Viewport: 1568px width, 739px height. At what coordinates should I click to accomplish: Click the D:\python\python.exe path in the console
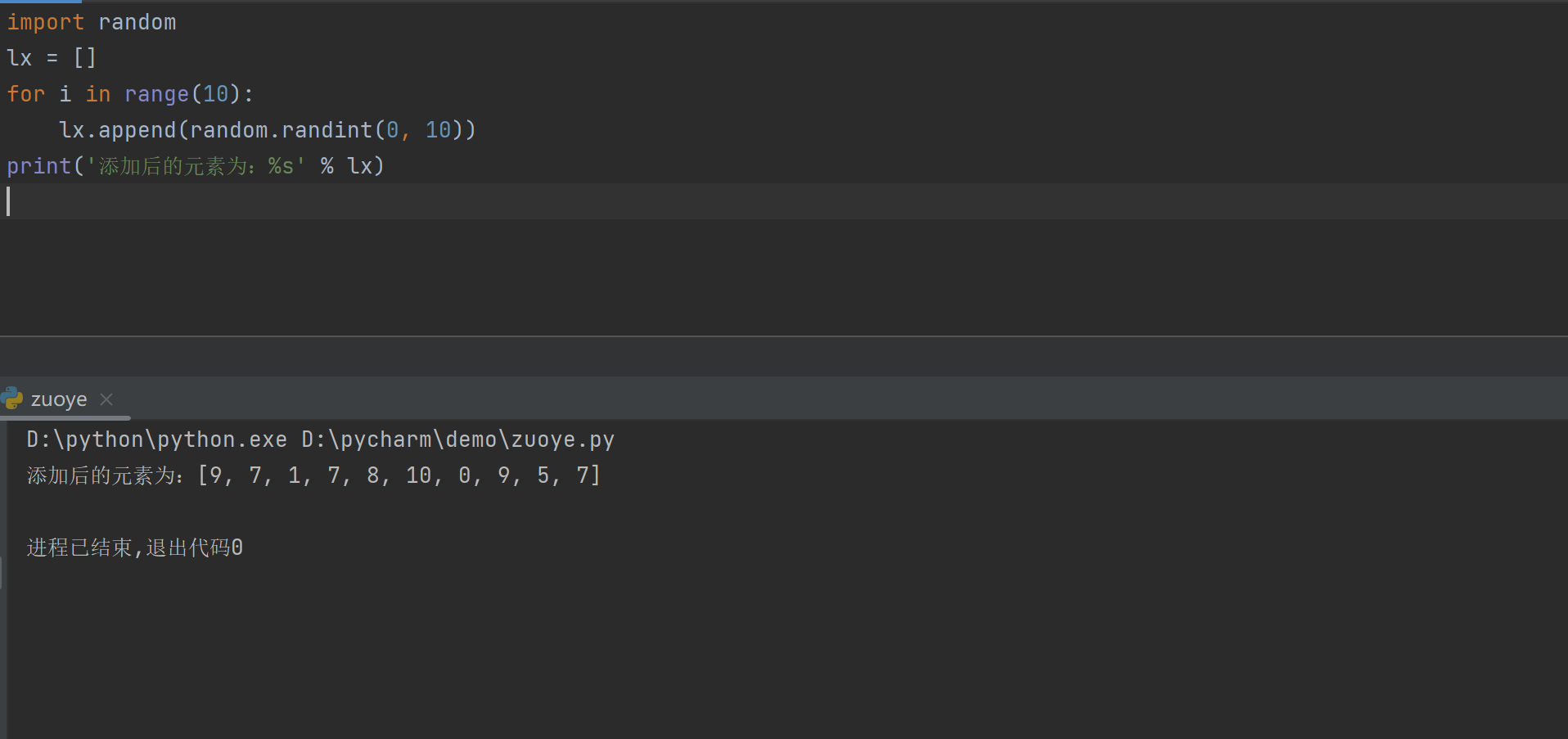pos(156,439)
